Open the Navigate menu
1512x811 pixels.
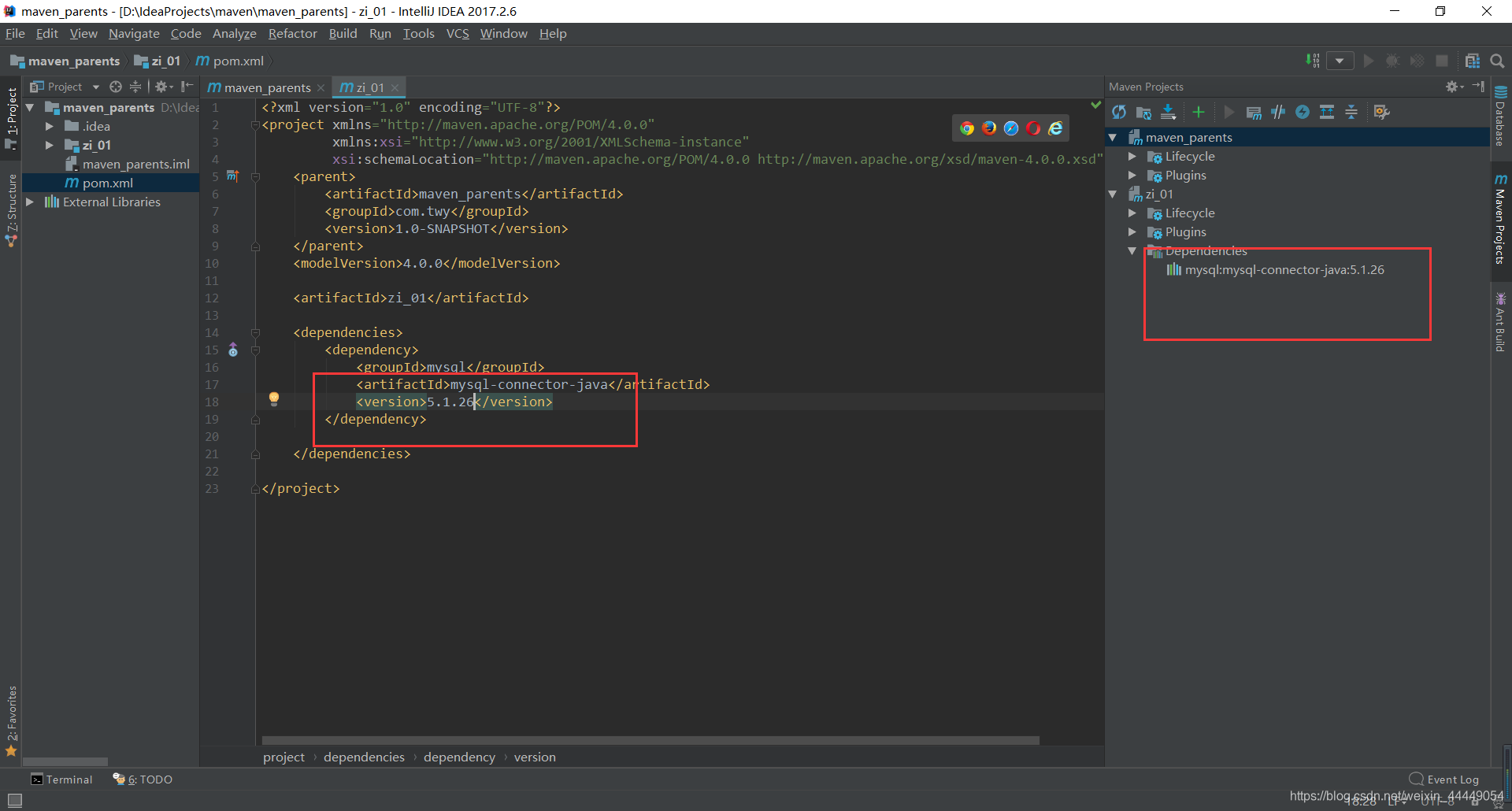pos(134,33)
